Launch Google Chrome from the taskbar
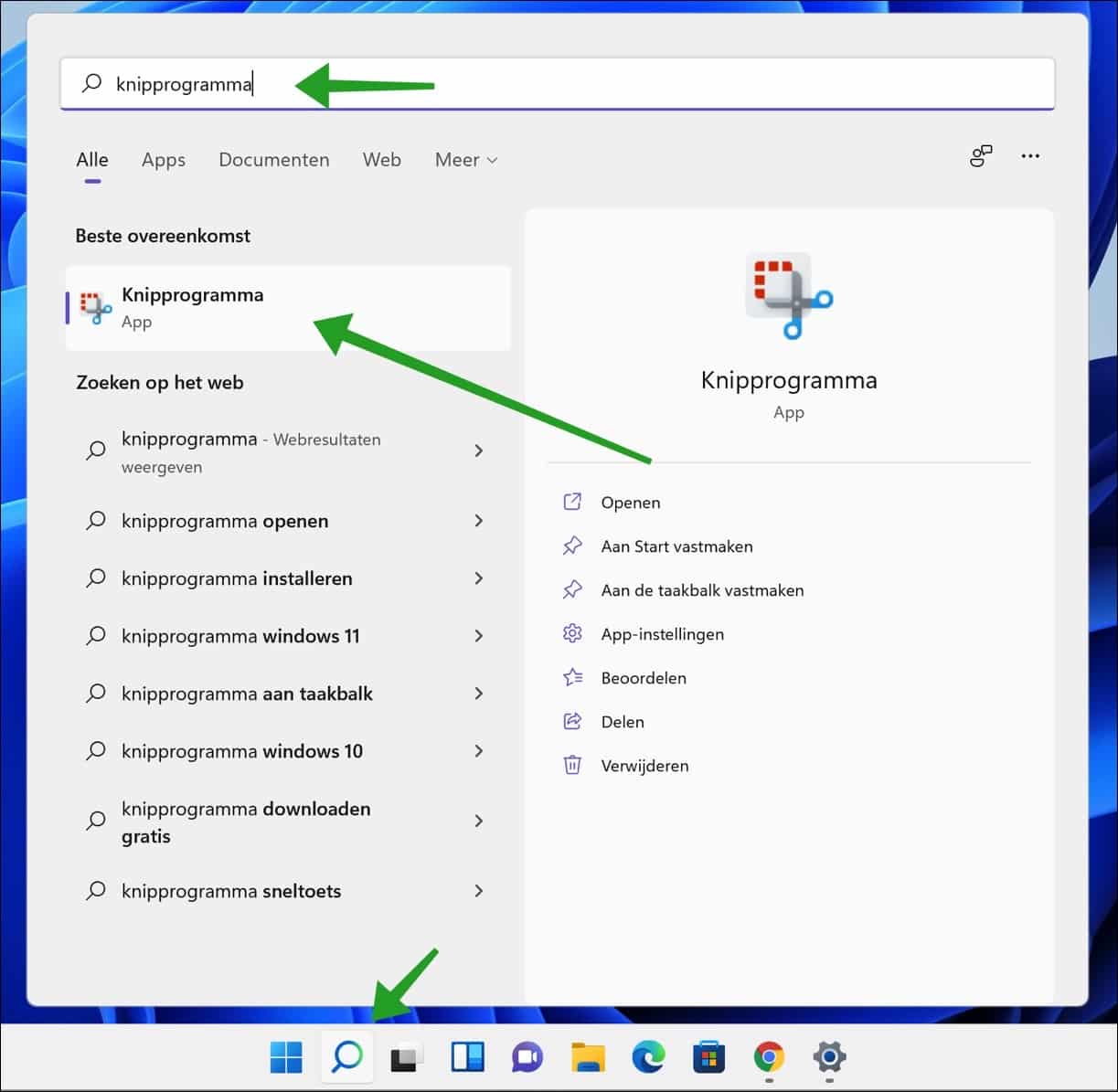The image size is (1118, 1092). (x=769, y=1056)
